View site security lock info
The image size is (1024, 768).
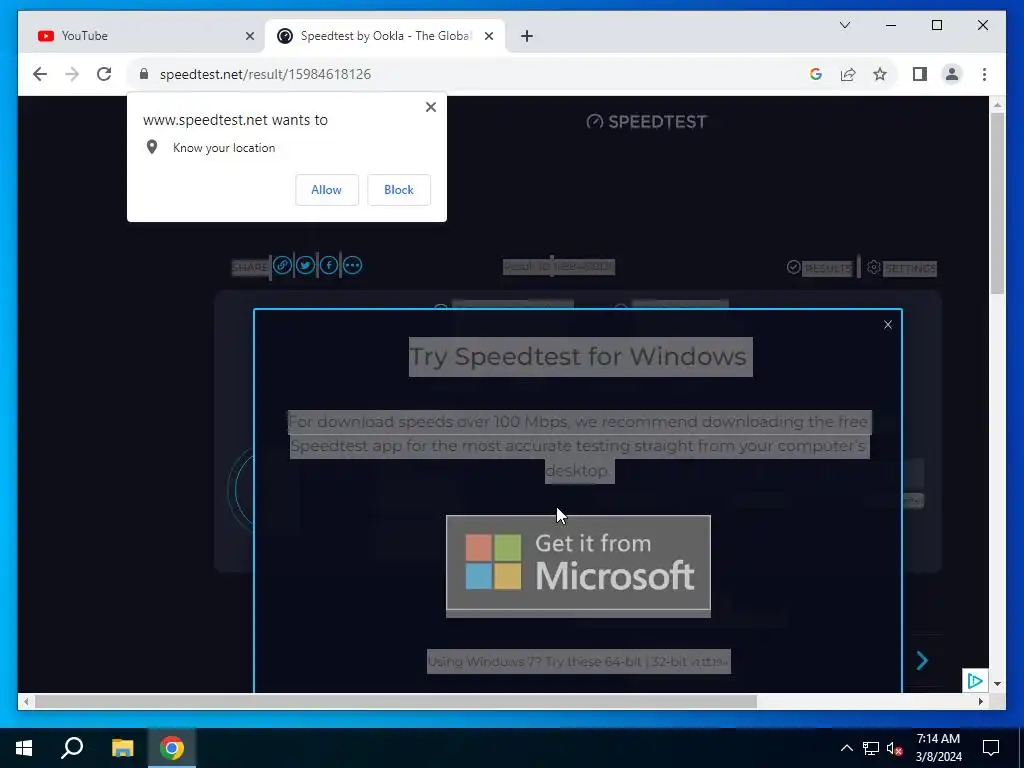pos(144,74)
